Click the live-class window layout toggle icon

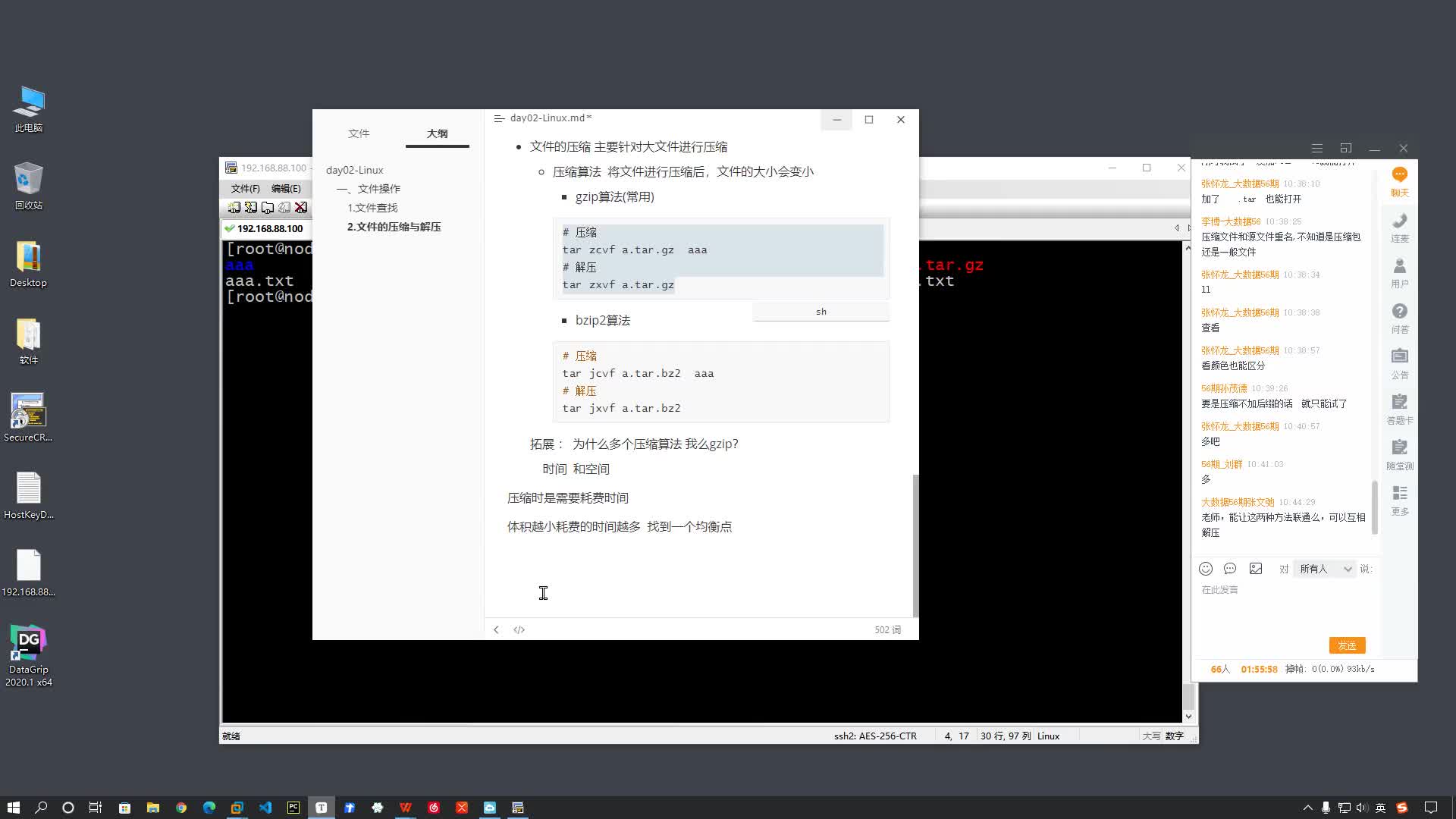(x=1346, y=148)
